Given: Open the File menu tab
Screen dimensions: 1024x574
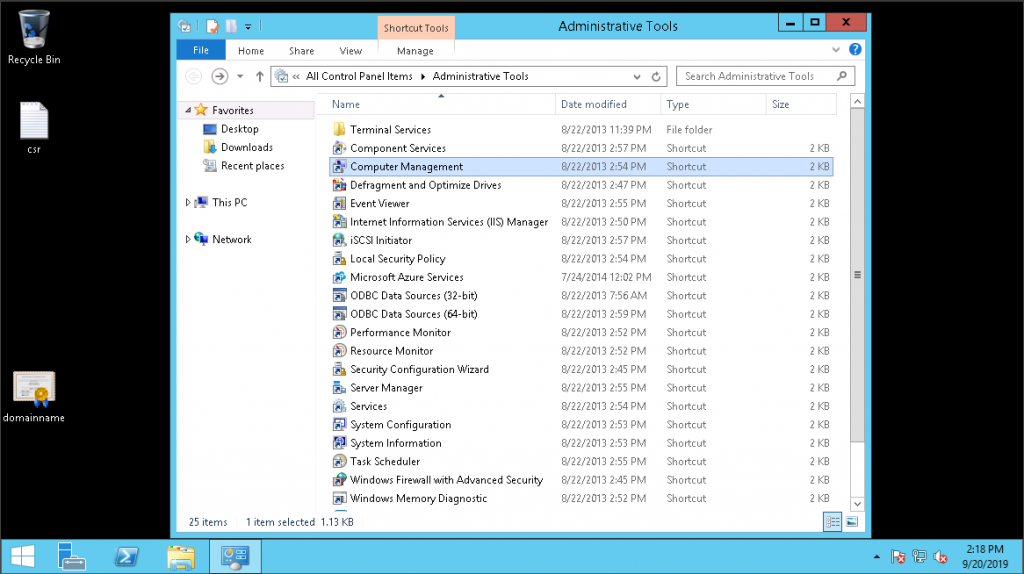Looking at the screenshot, I should (201, 50).
